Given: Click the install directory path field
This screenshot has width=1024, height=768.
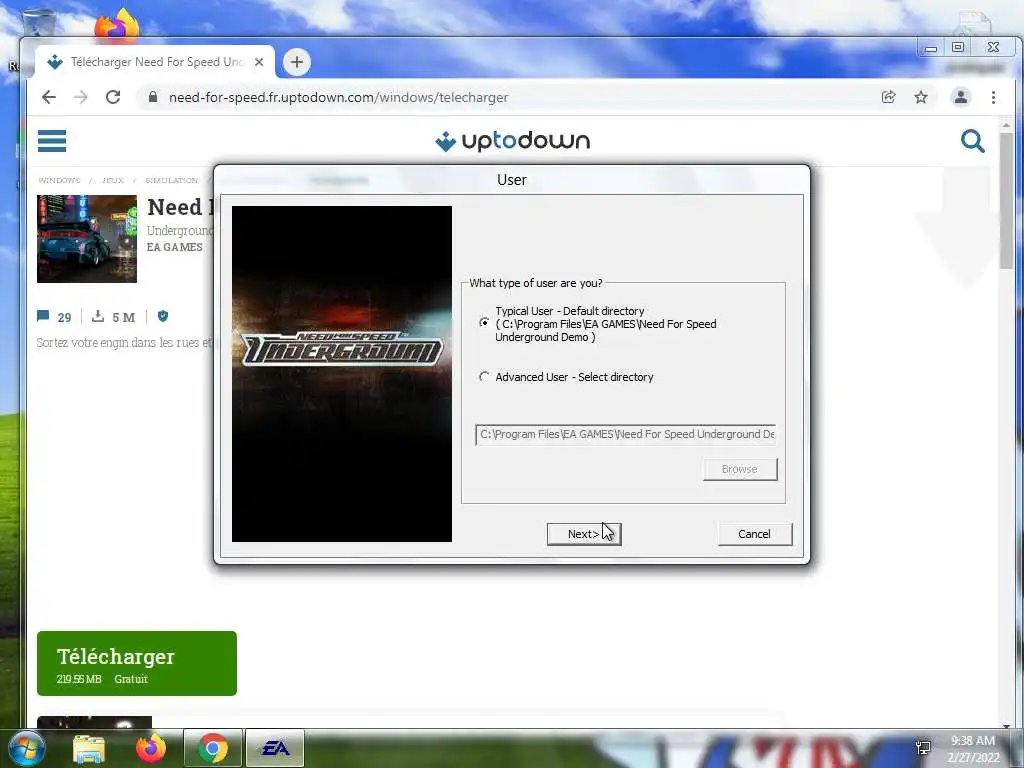Looking at the screenshot, I should (x=626, y=434).
